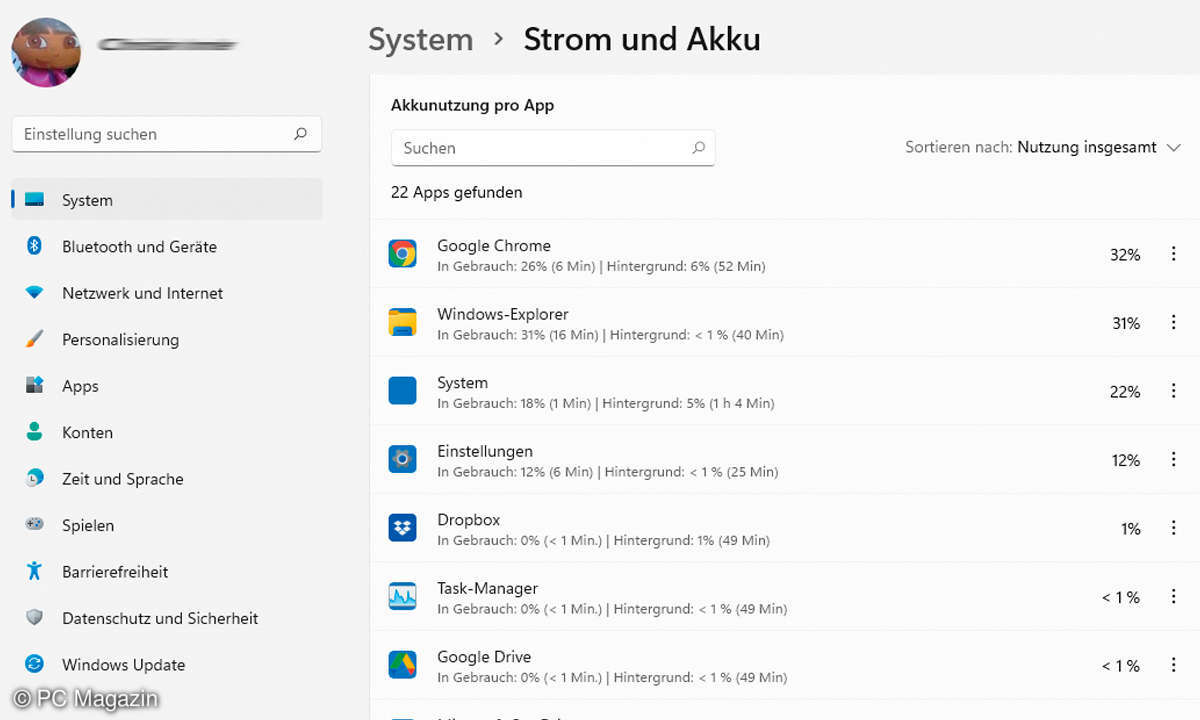Focus the Einstellung suchen search field

(167, 134)
